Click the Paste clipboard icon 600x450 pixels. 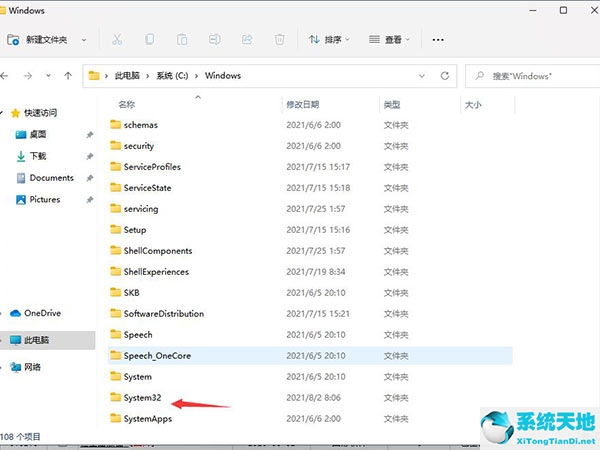pyautogui.click(x=182, y=39)
